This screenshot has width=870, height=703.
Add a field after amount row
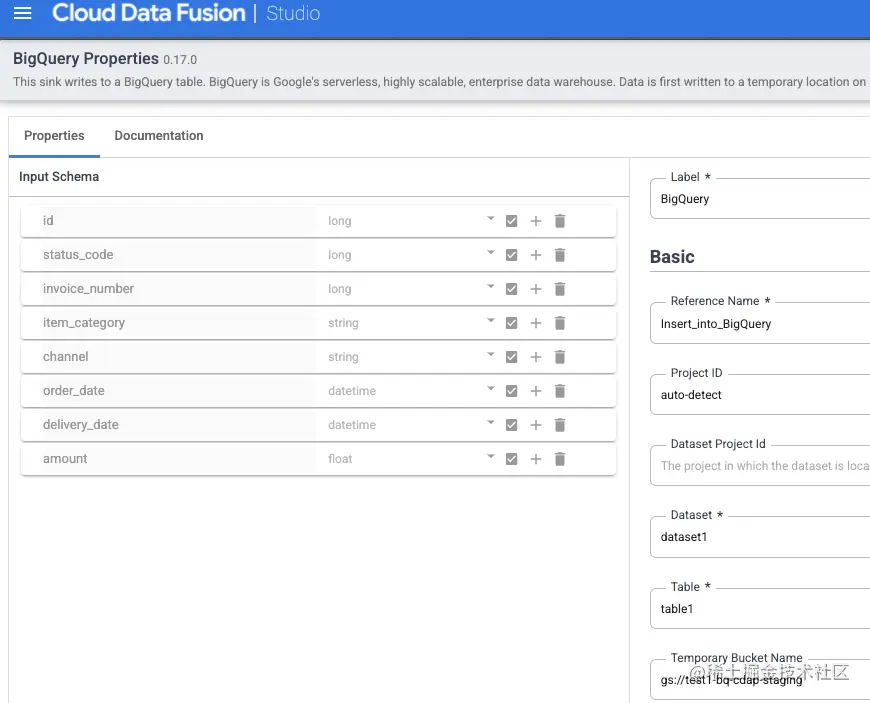coord(535,459)
